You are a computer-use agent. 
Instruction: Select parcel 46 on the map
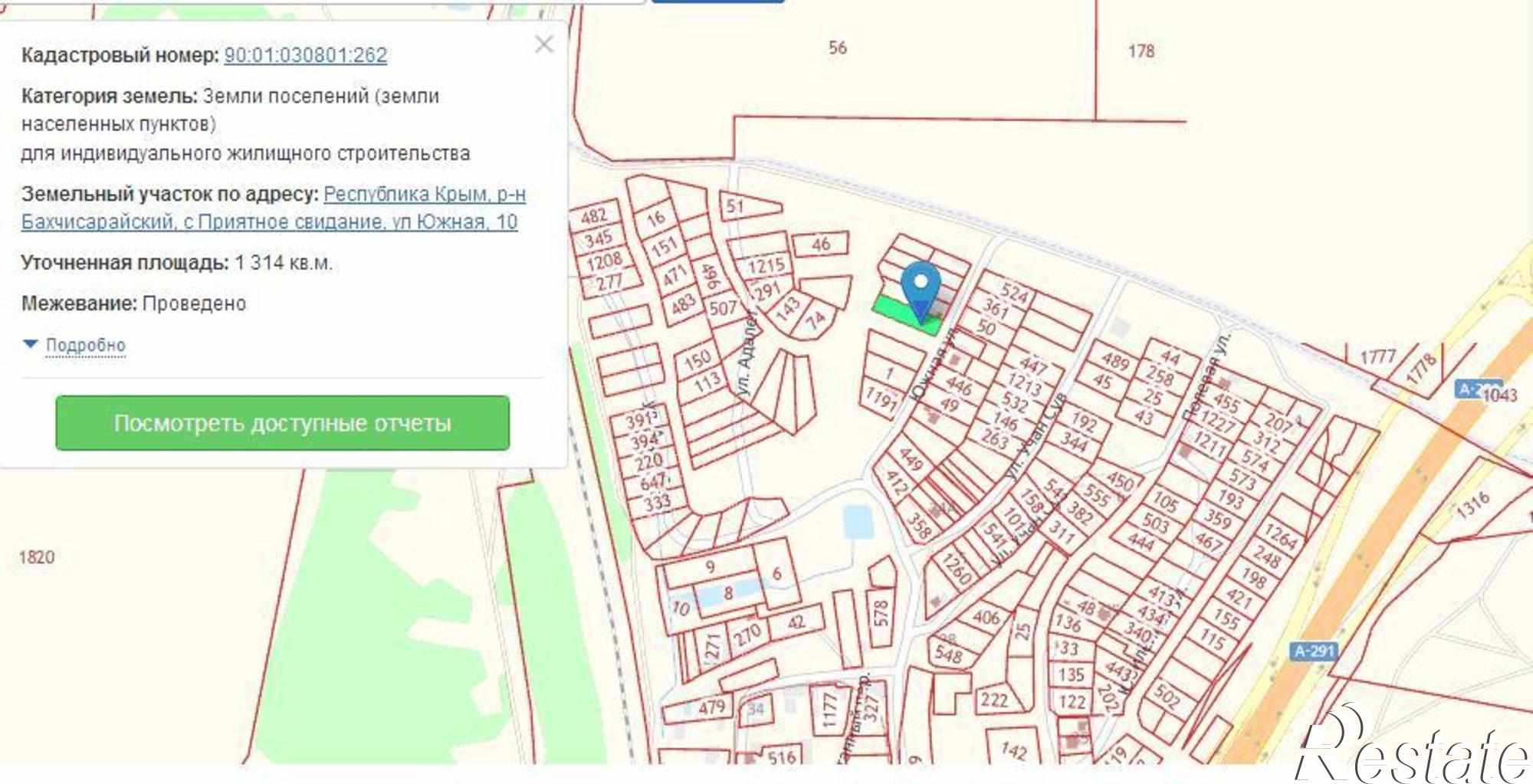[x=820, y=244]
